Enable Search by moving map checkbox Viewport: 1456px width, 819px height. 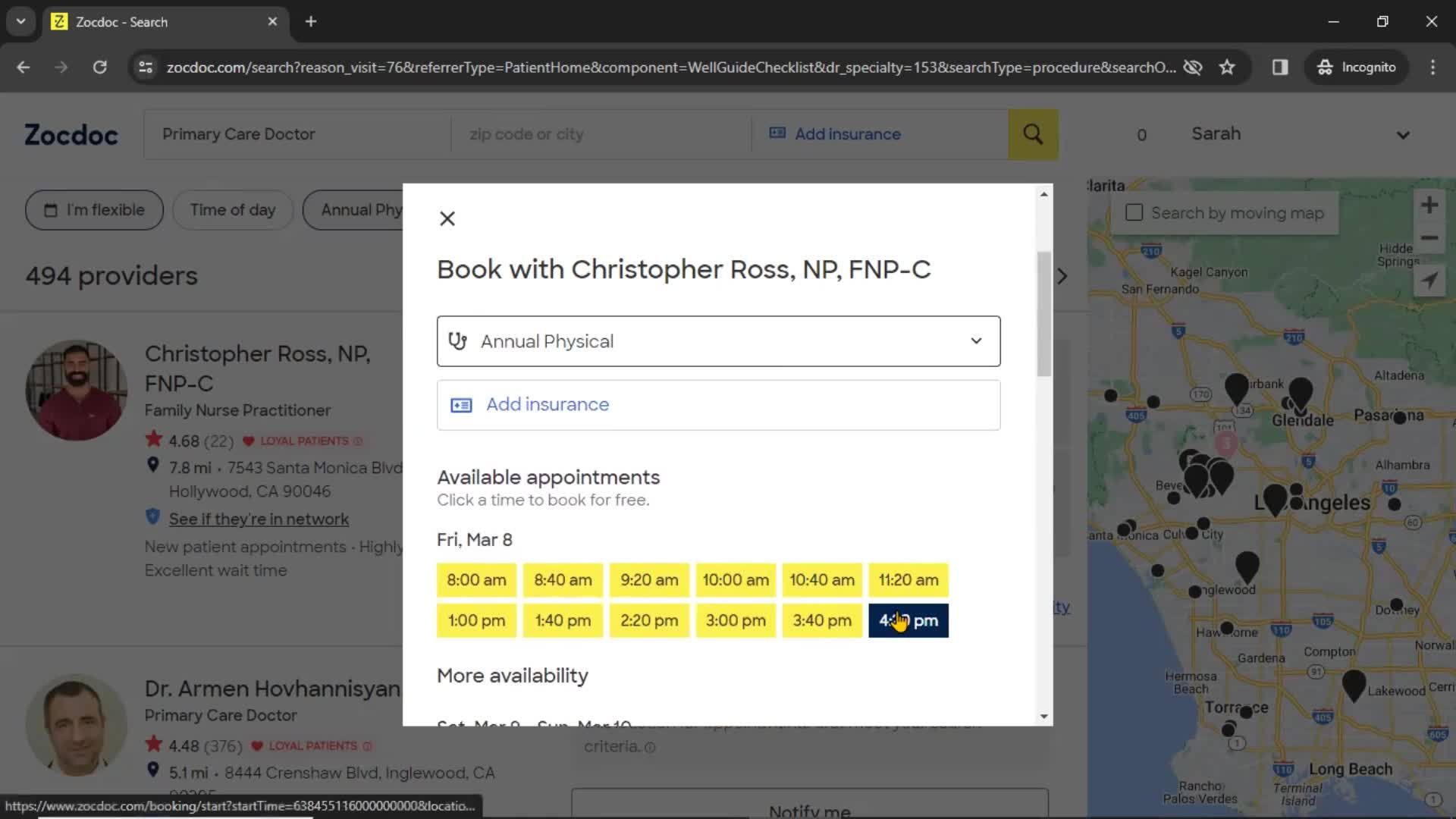1134,213
